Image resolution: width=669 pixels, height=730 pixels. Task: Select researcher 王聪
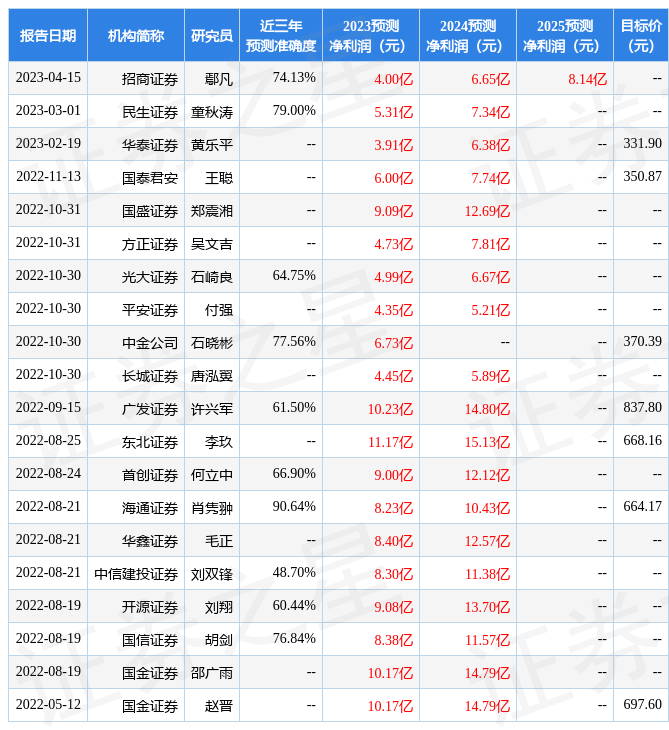[x=219, y=178]
